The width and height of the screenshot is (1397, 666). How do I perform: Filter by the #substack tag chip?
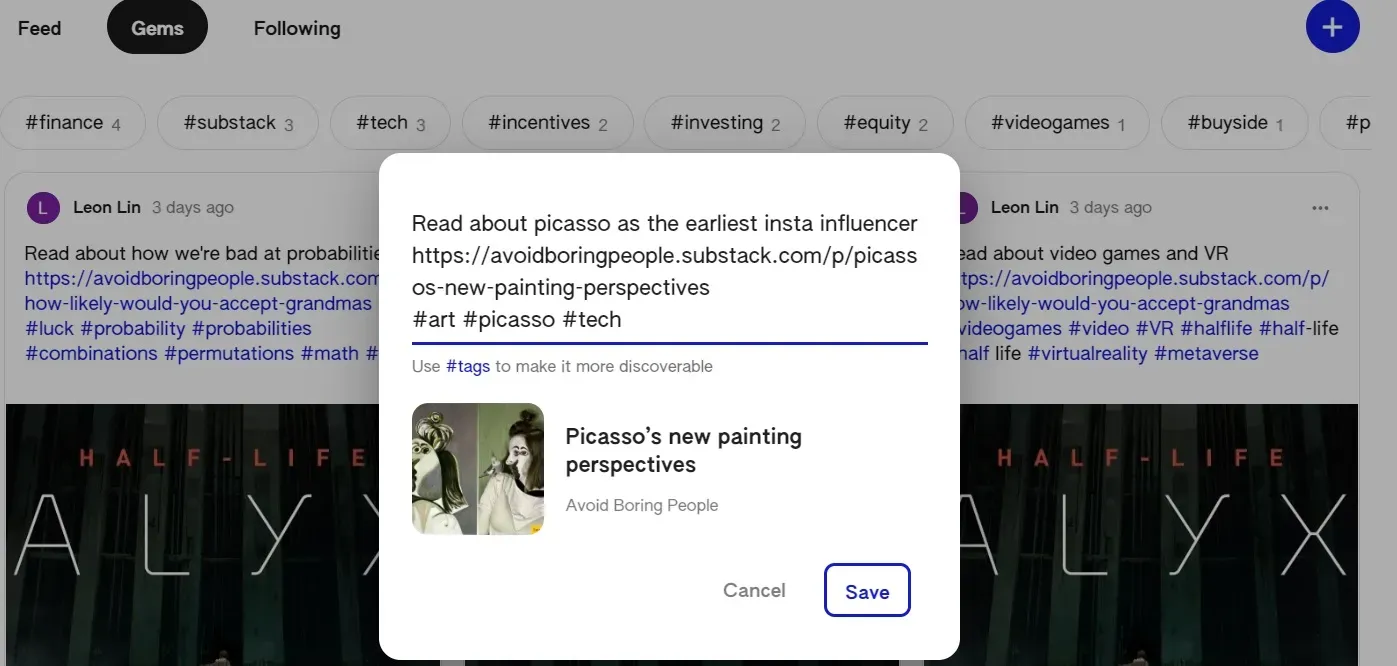238,123
